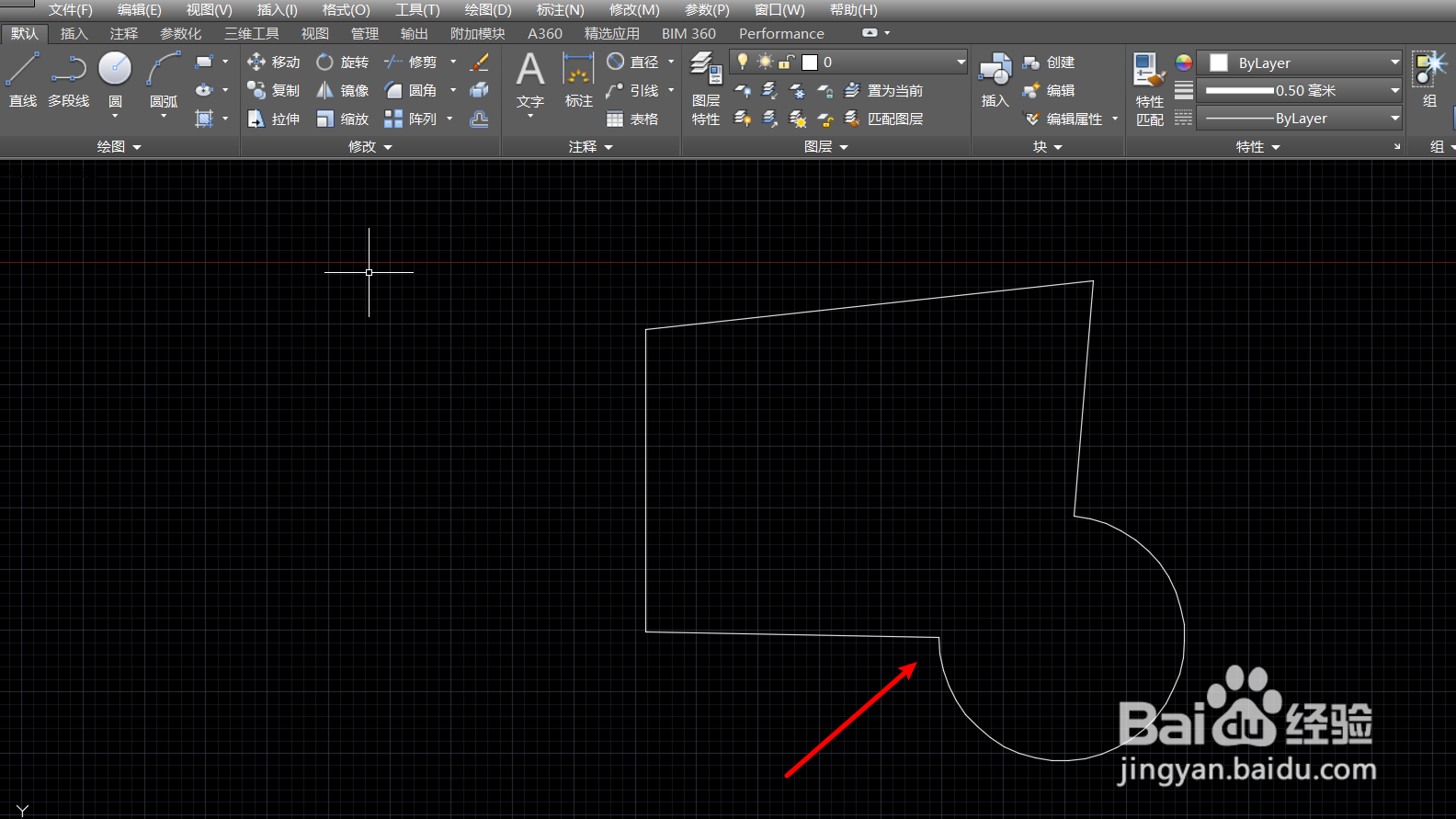1456x819 pixels.
Task: Select the 标注 (Dimension) tool
Action: pyautogui.click(x=578, y=81)
